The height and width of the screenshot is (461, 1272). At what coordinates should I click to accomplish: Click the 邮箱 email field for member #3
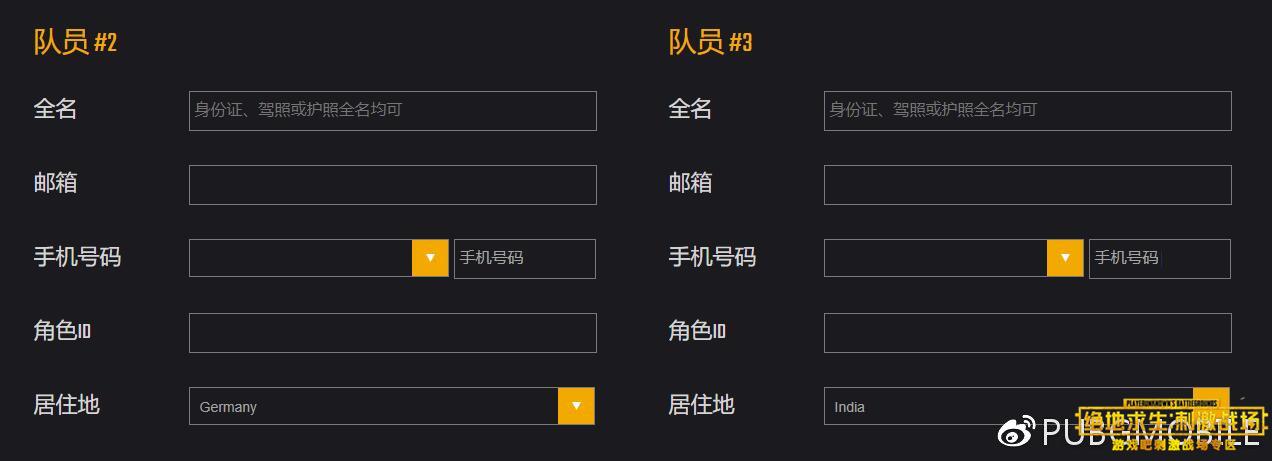coord(1028,185)
